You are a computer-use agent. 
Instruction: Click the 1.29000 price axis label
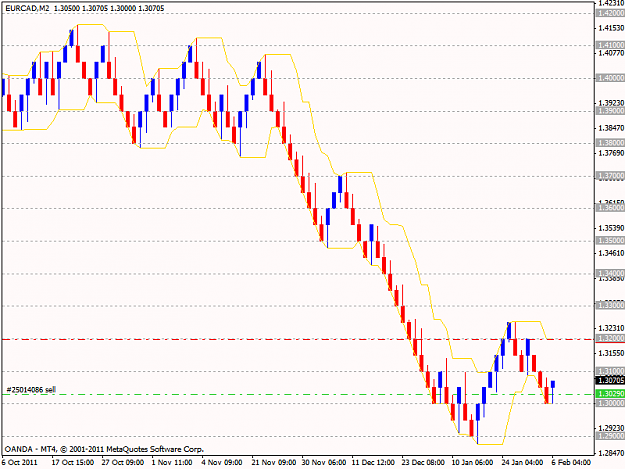pos(610,436)
